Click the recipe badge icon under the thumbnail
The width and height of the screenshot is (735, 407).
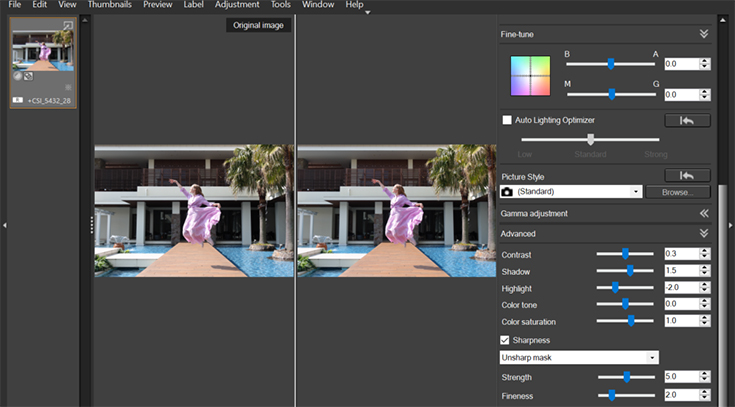click(28, 75)
